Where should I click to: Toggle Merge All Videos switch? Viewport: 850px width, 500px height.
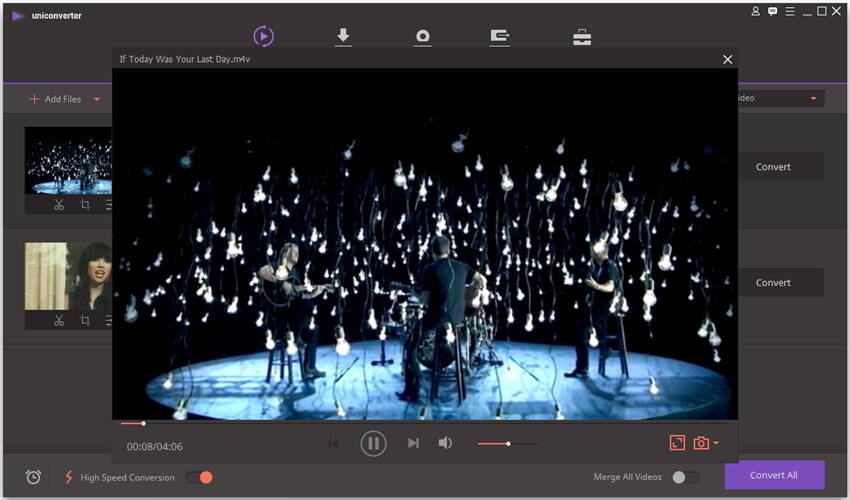tap(685, 477)
